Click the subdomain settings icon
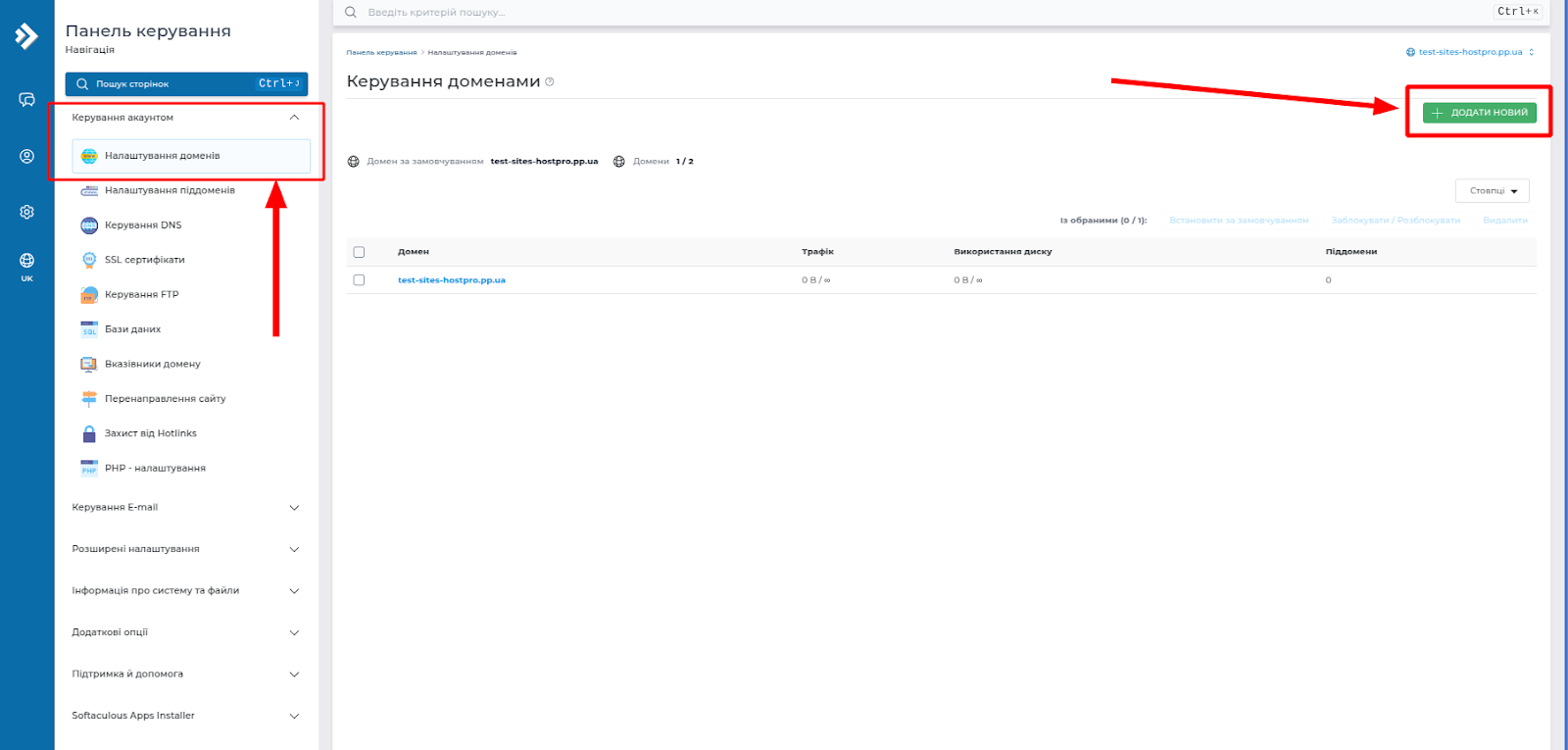1568x750 pixels. pos(89,190)
